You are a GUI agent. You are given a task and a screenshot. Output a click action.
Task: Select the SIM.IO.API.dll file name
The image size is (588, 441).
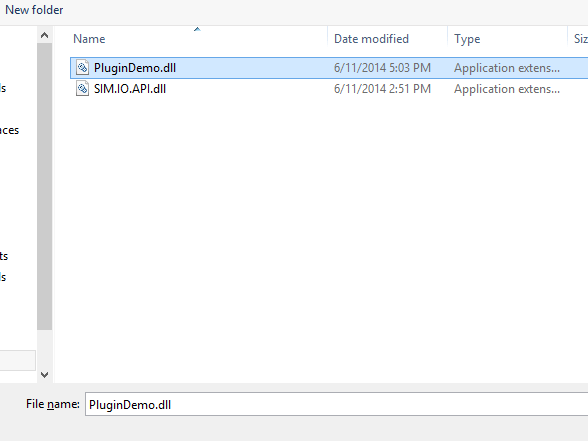click(130, 89)
